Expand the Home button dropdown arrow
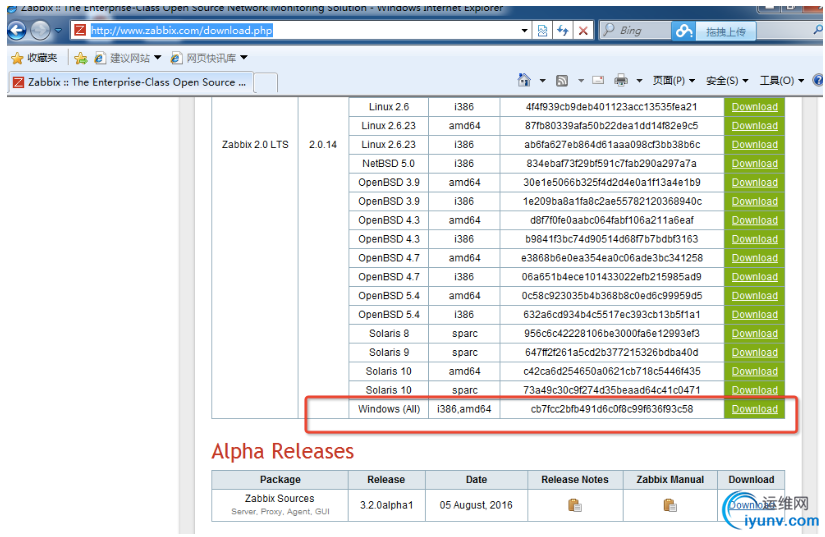 point(542,80)
